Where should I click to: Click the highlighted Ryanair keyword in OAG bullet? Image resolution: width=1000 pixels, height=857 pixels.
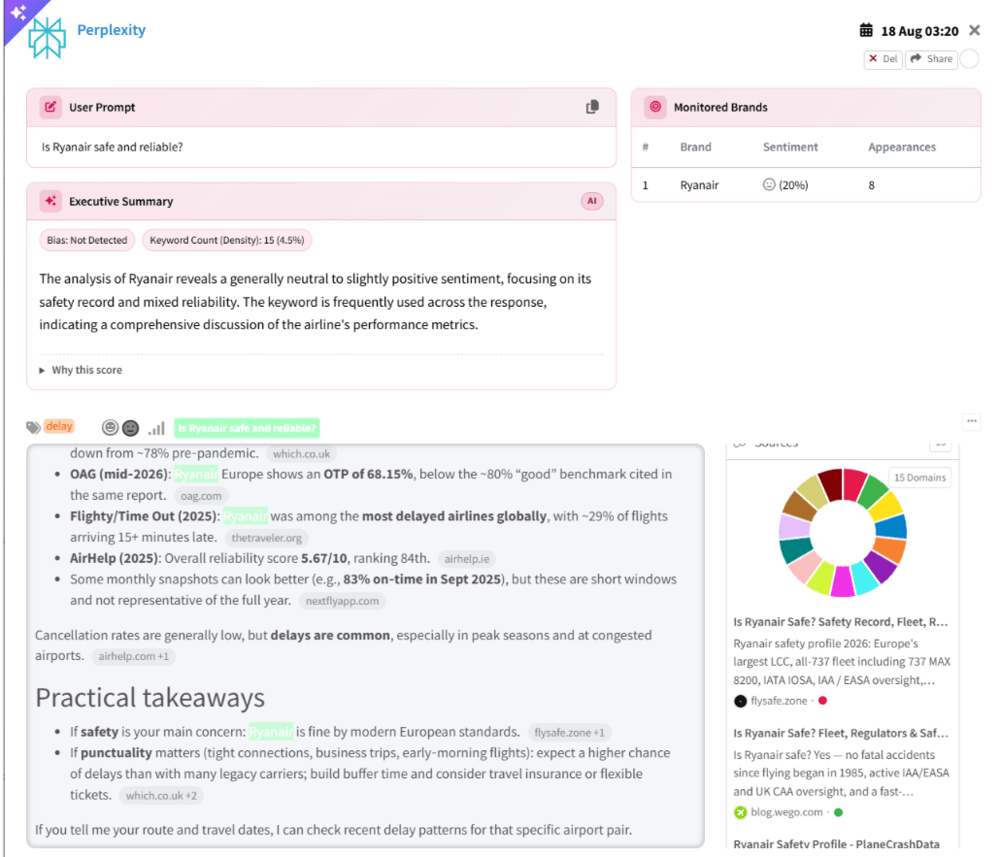click(x=196, y=474)
